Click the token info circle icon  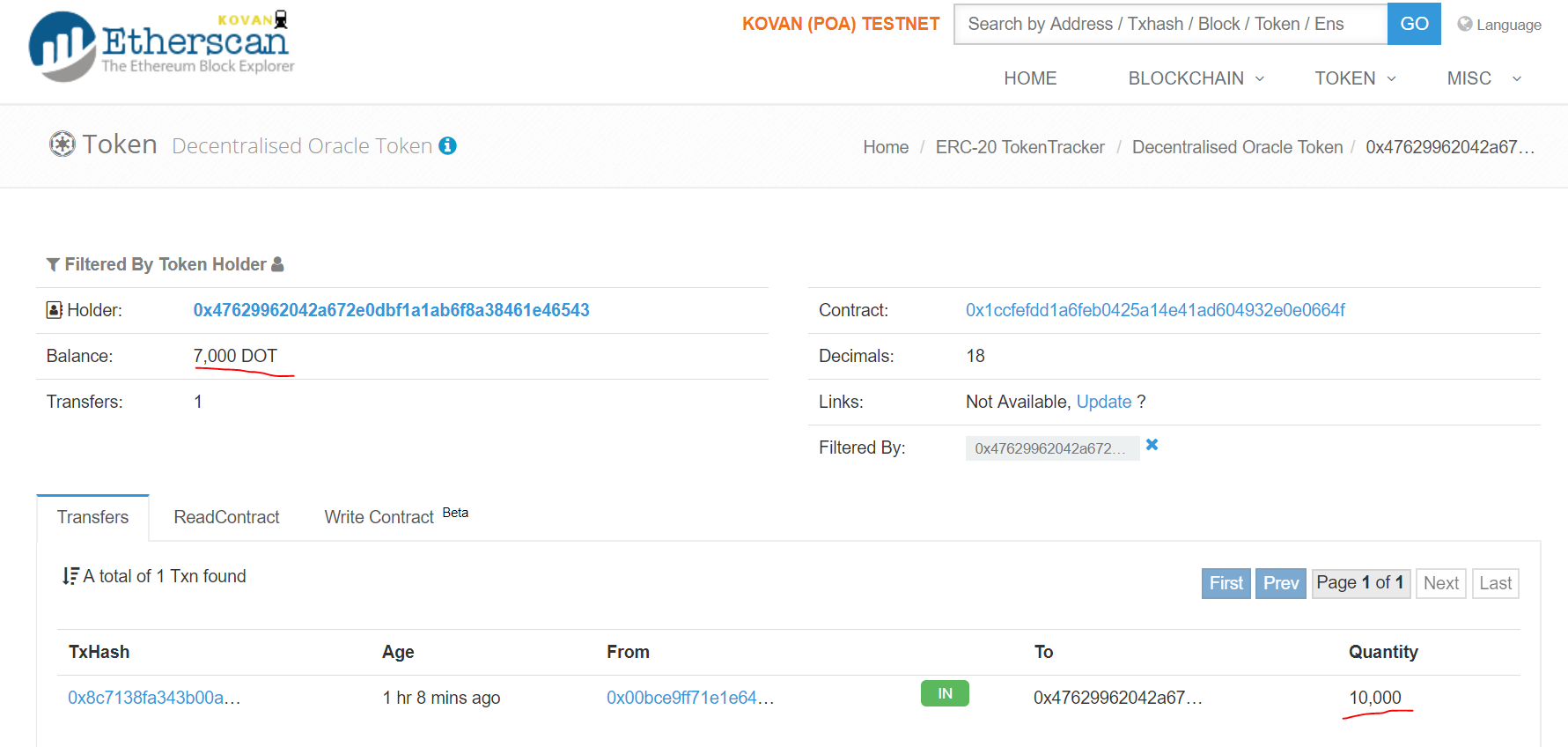coord(448,146)
